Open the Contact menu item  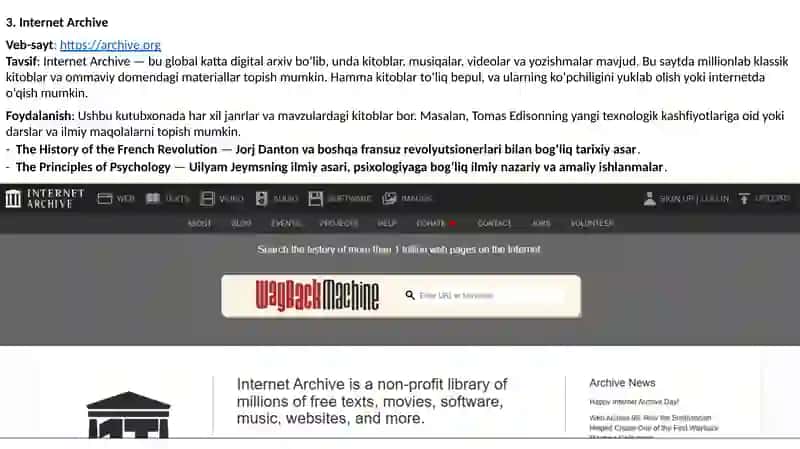(494, 223)
